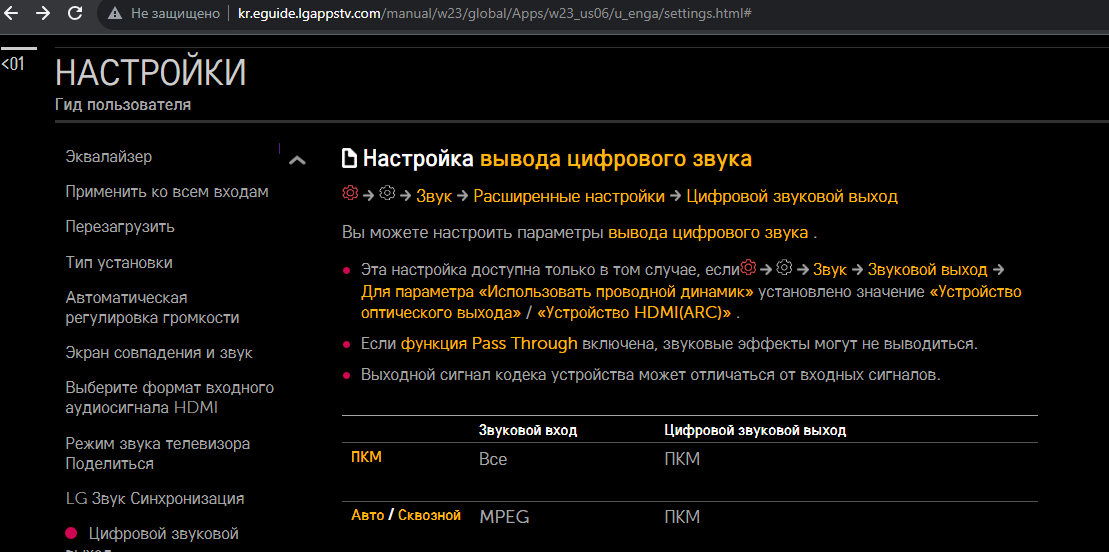Reload the page with the refresh icon

coord(75,14)
